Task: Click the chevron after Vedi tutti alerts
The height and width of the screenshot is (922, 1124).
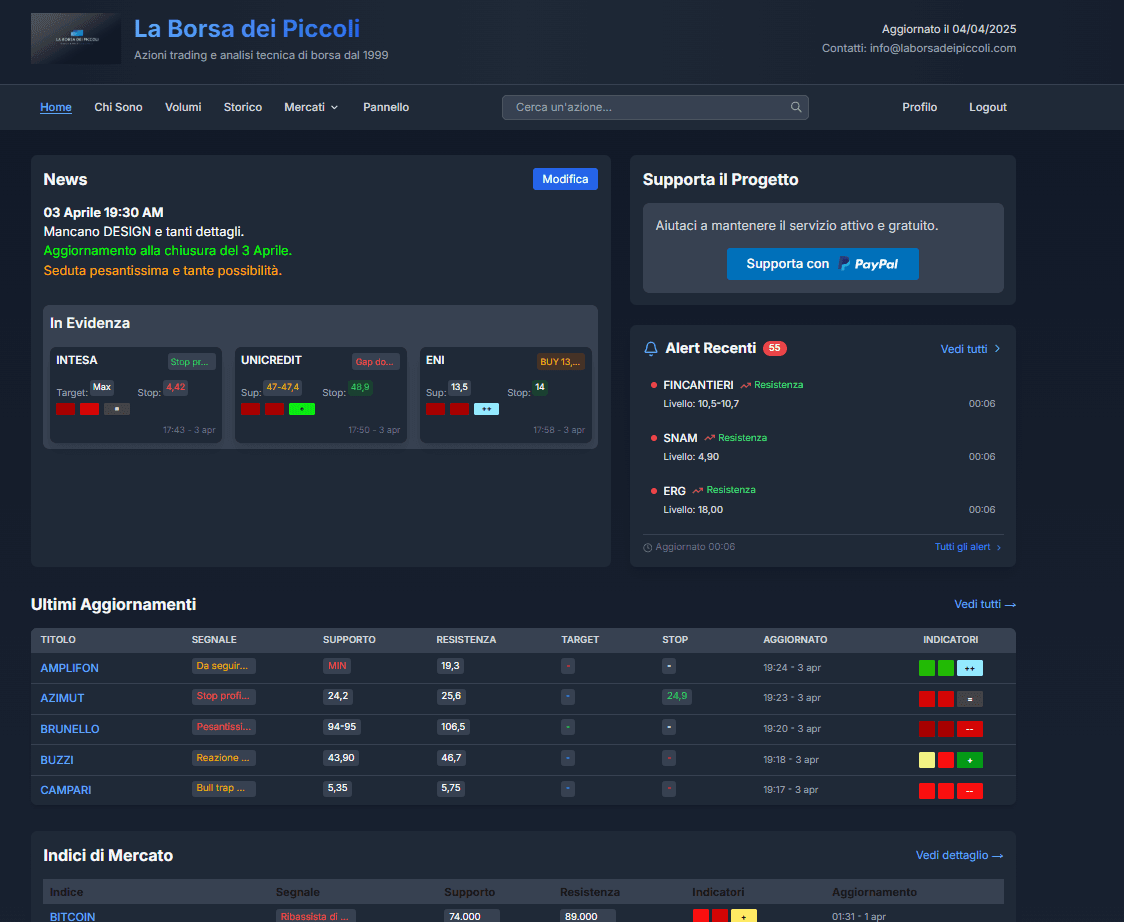Action: coord(997,349)
